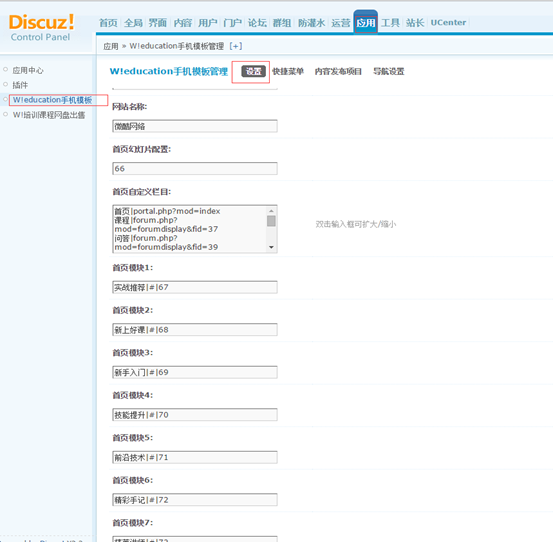The height and width of the screenshot is (543, 554).
Task: Click the [+] add shortcut link in breadcrumb
Action: (235, 46)
